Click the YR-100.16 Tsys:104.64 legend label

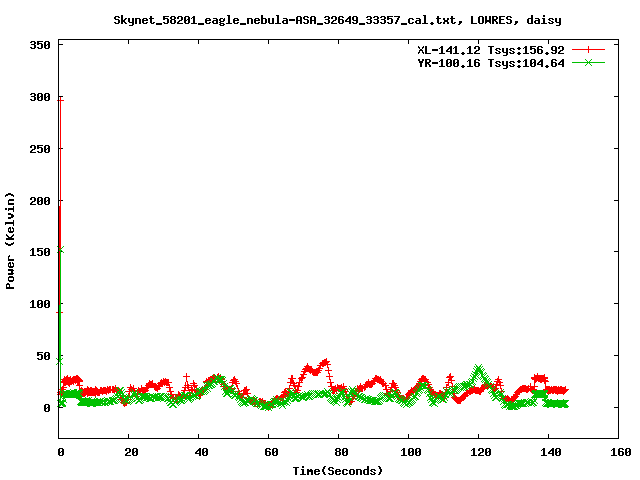point(491,63)
